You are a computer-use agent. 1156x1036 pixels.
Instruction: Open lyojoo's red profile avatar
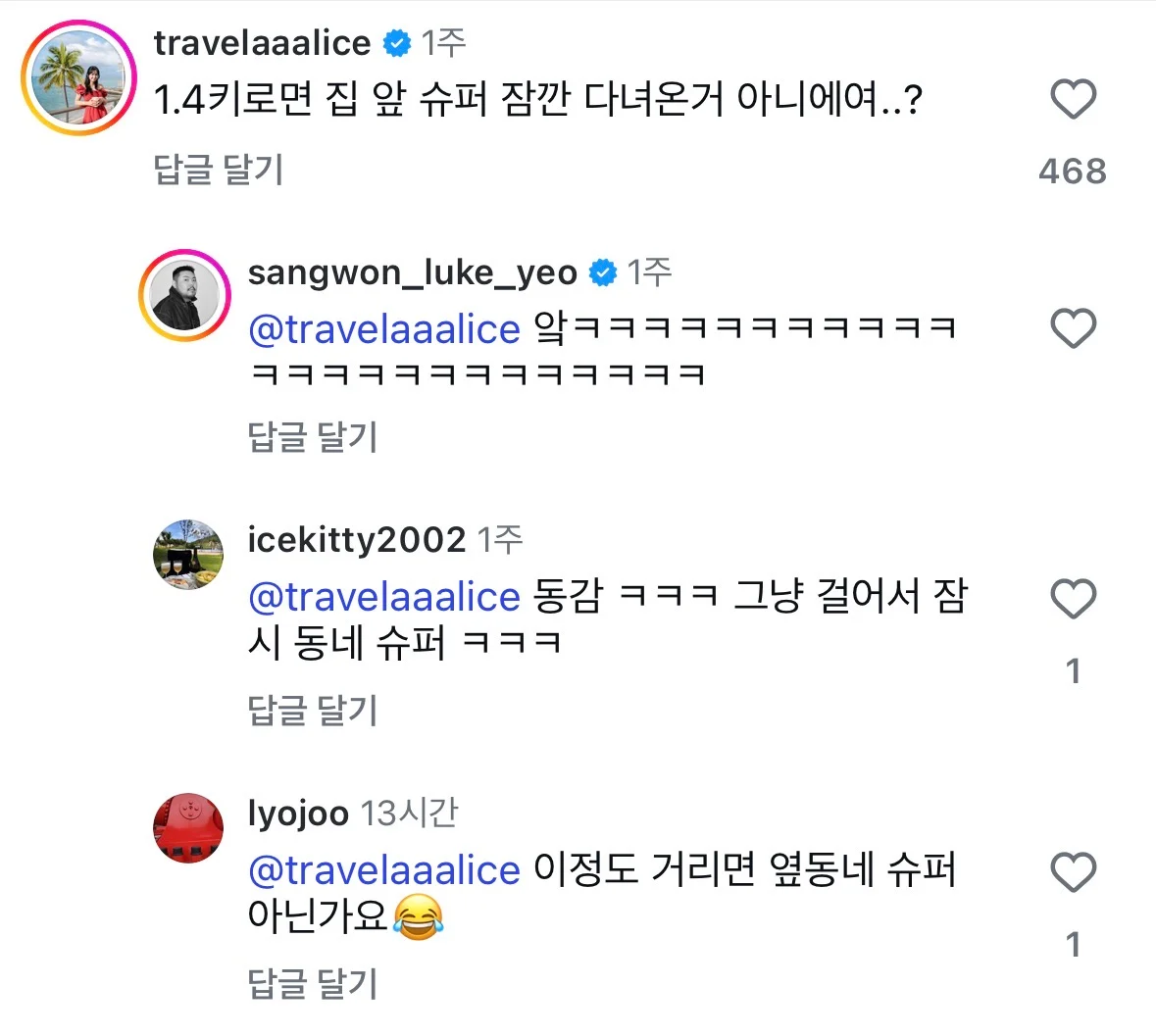(x=188, y=828)
